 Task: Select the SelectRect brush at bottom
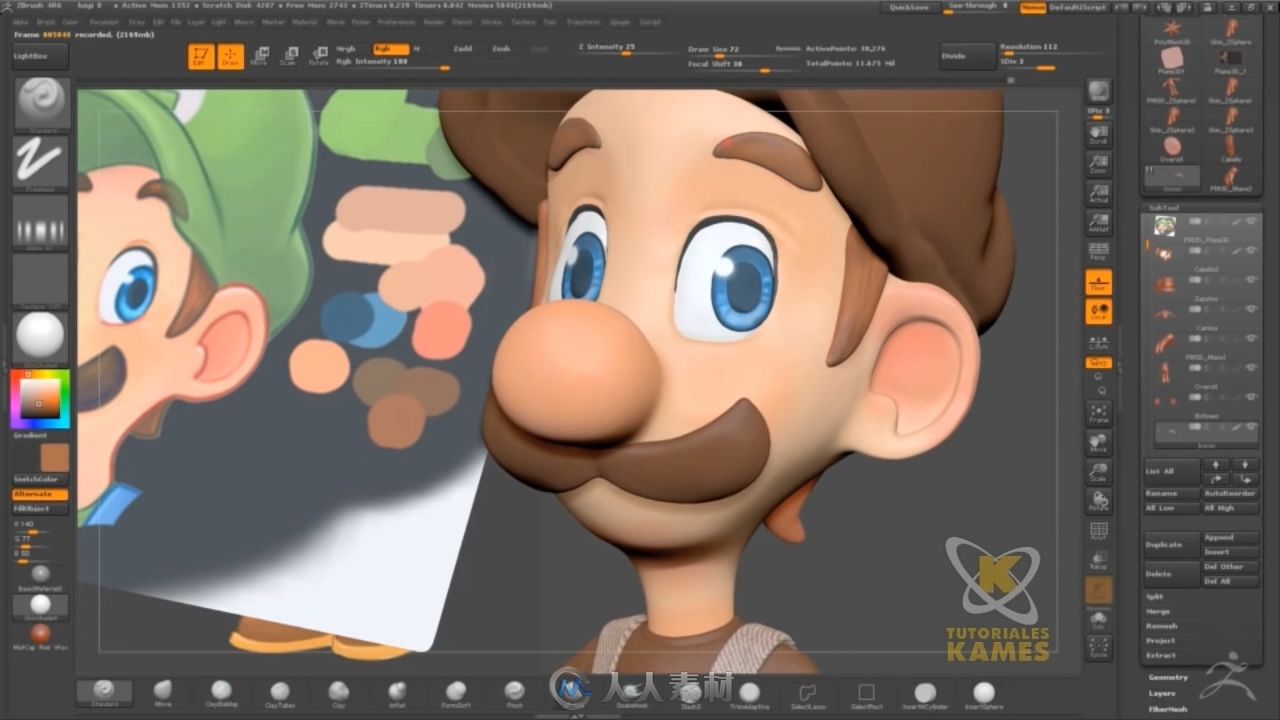(866, 693)
